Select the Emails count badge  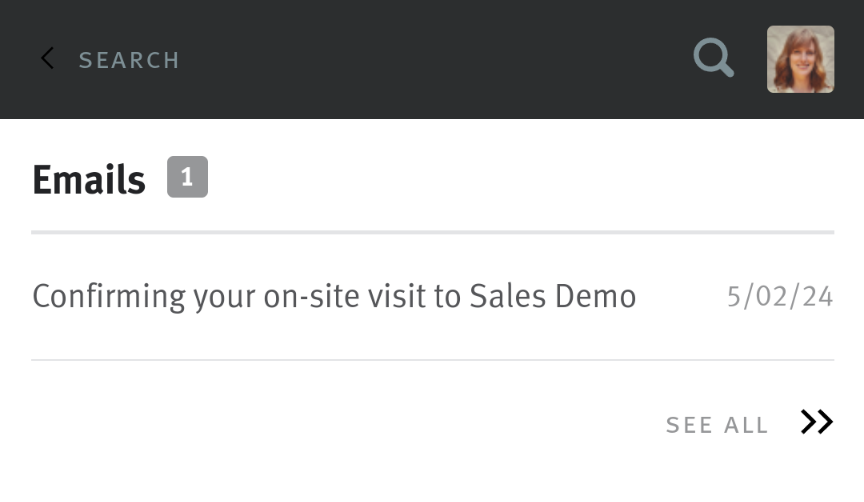pos(187,178)
